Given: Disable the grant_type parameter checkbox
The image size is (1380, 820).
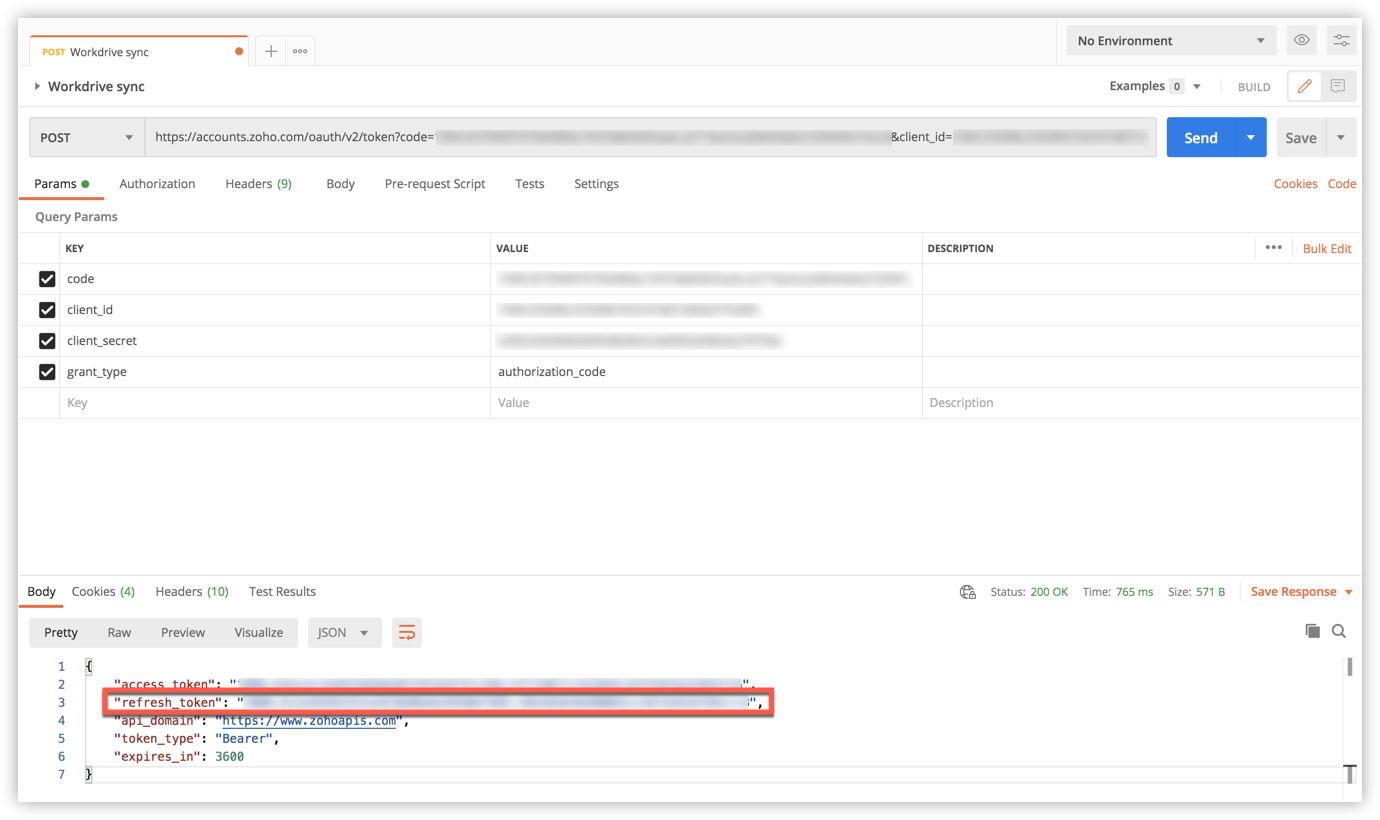Looking at the screenshot, I should click(x=47, y=372).
